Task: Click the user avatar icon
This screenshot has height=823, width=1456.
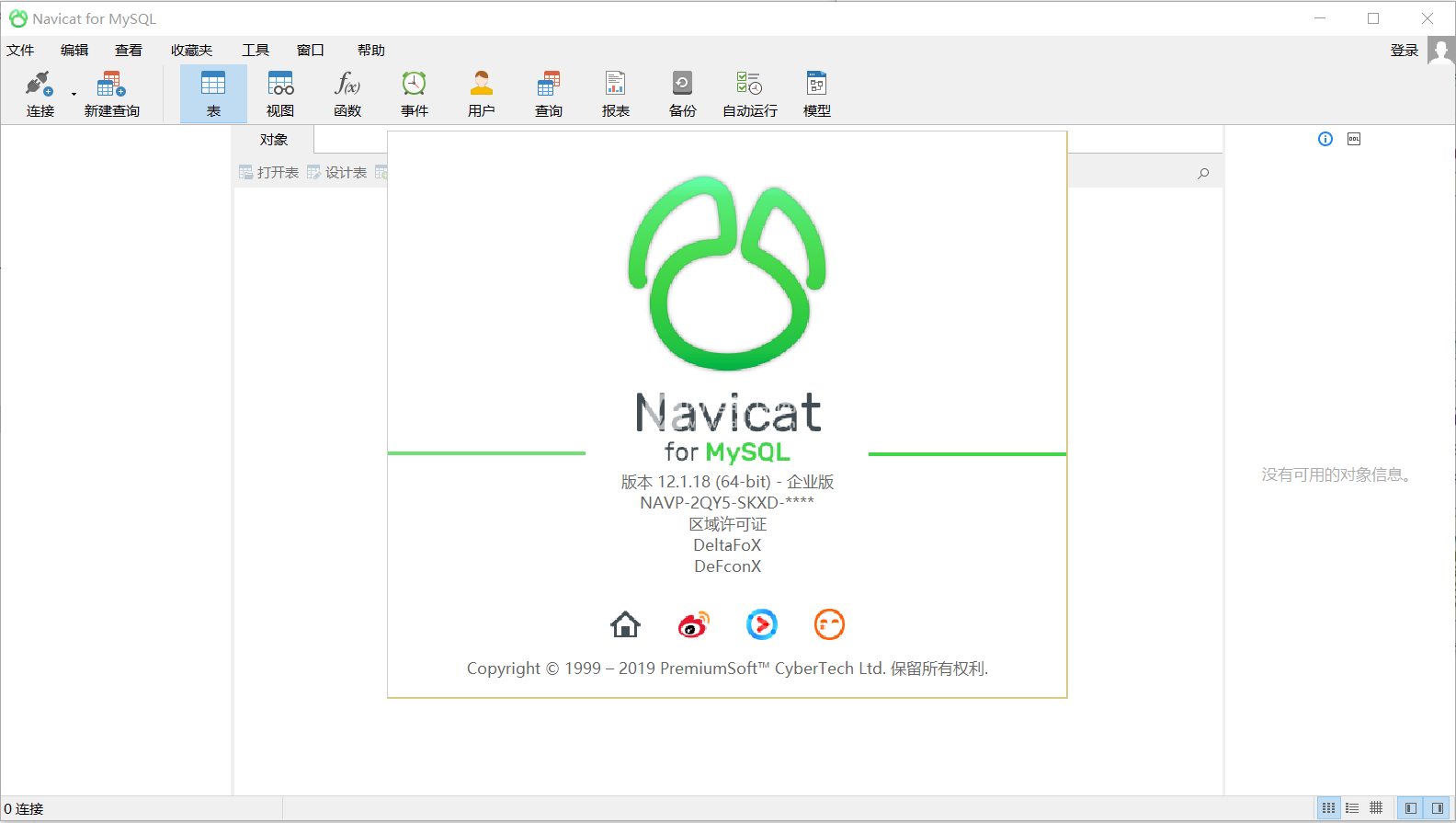Action: tap(1440, 50)
